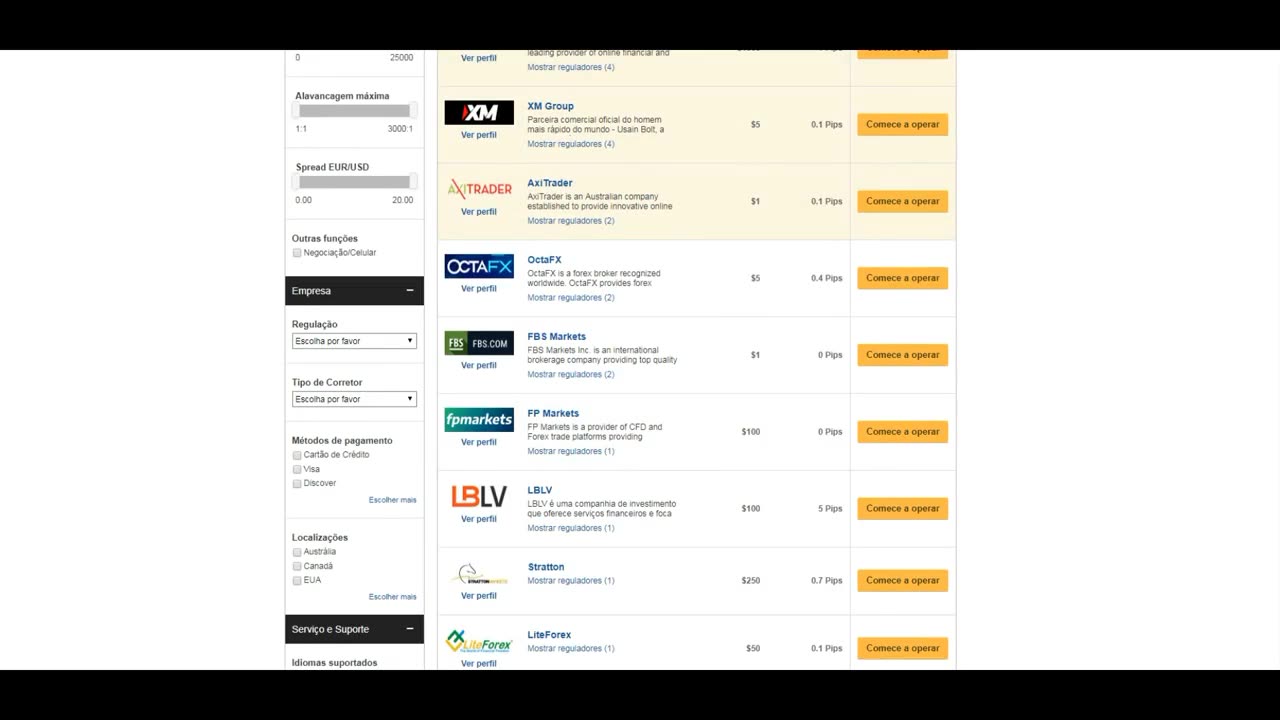Screen dimensions: 1280x720
Task: Enable the Negociação/Celular checkbox
Action: click(x=297, y=253)
